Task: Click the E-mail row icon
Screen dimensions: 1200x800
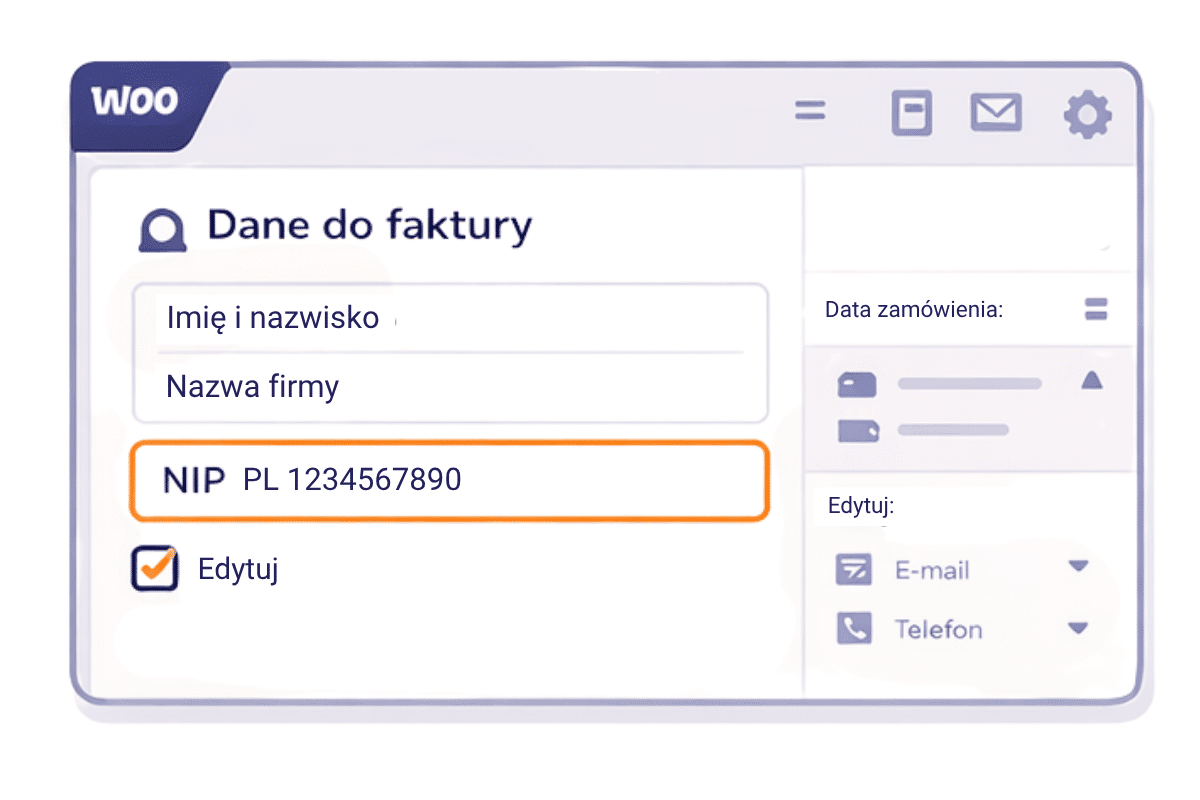Action: pos(853,570)
